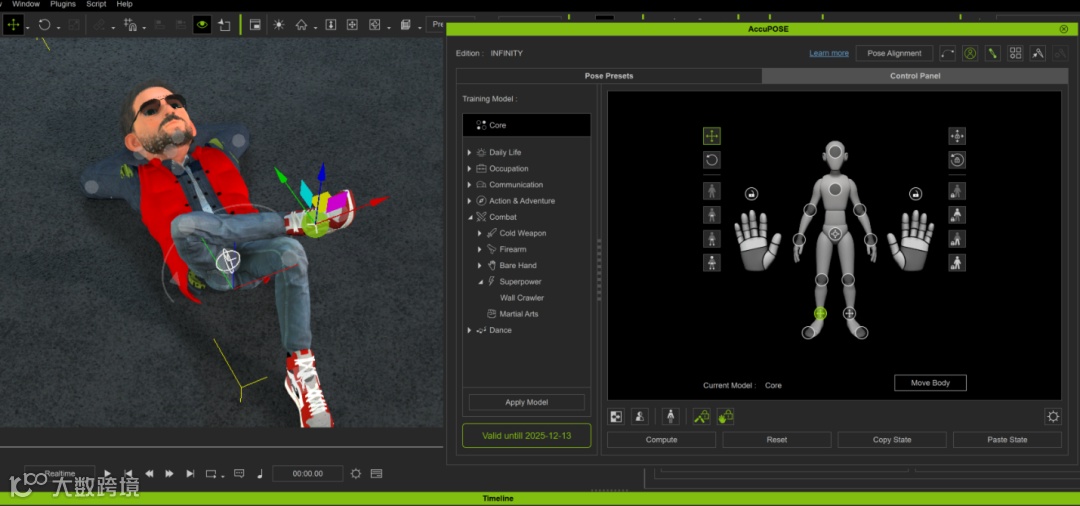Select the Martial Arts model
Image resolution: width=1080 pixels, height=506 pixels.
click(519, 314)
